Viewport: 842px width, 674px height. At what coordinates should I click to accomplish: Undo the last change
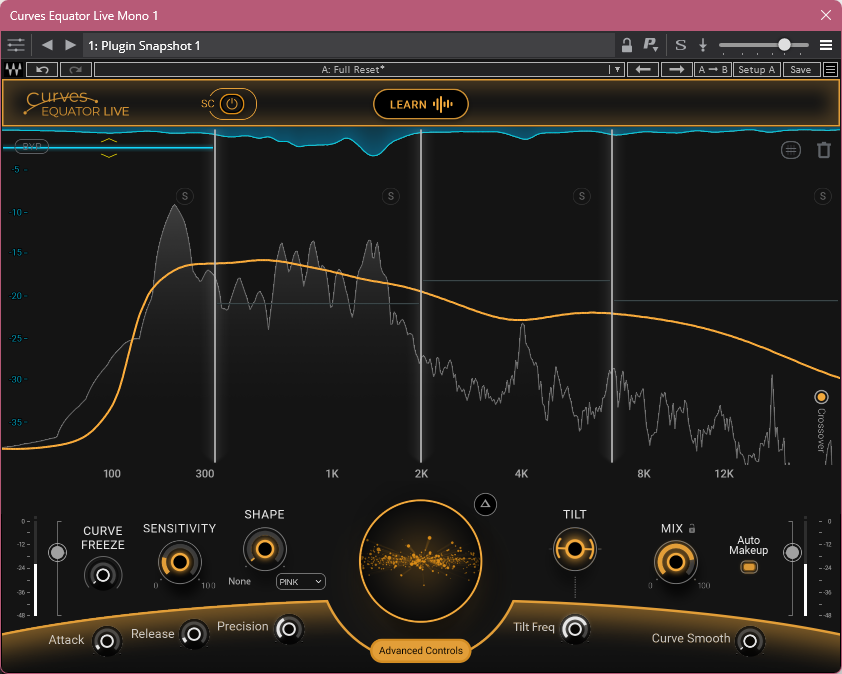pos(42,69)
